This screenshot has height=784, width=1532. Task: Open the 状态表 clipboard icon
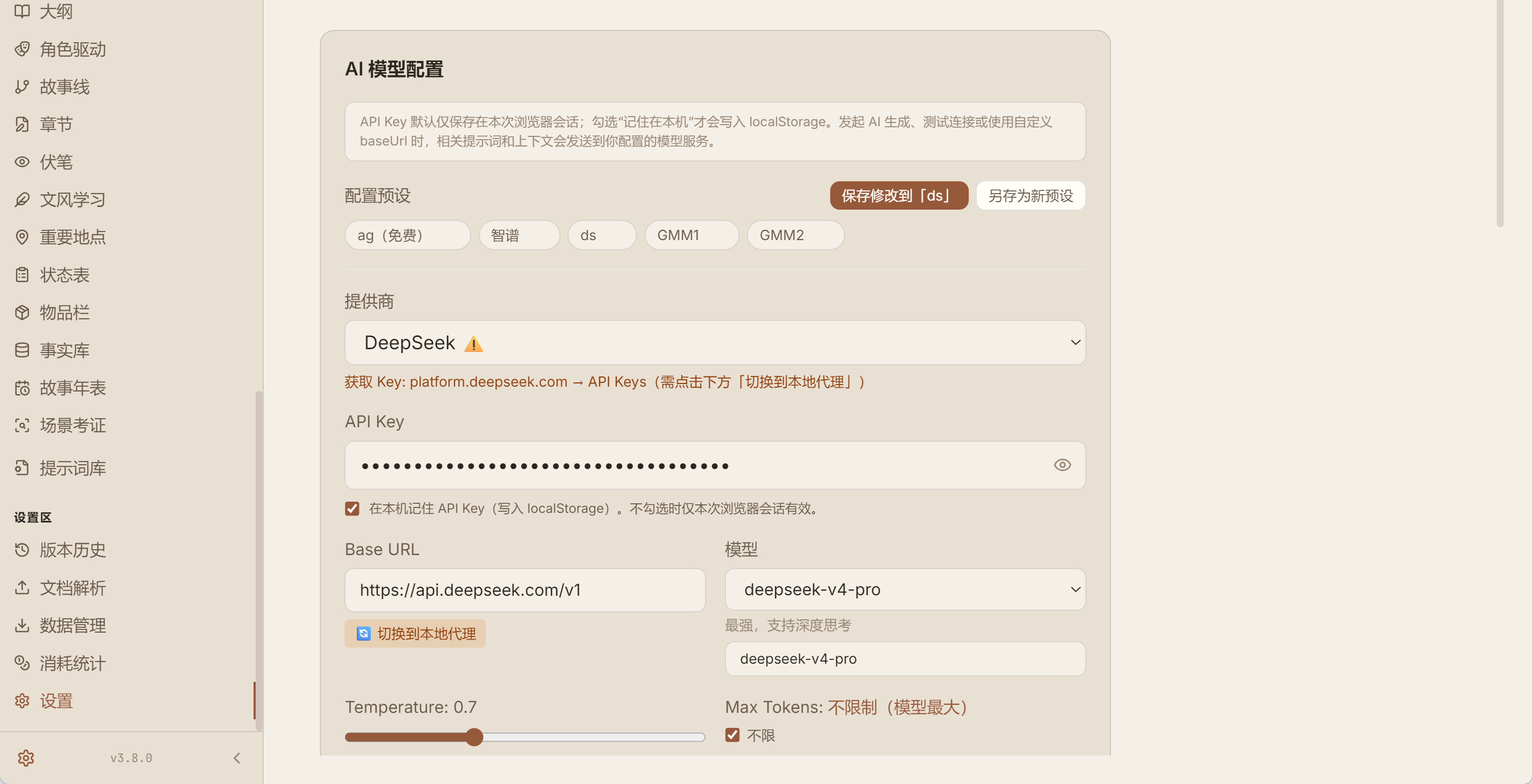click(22, 274)
